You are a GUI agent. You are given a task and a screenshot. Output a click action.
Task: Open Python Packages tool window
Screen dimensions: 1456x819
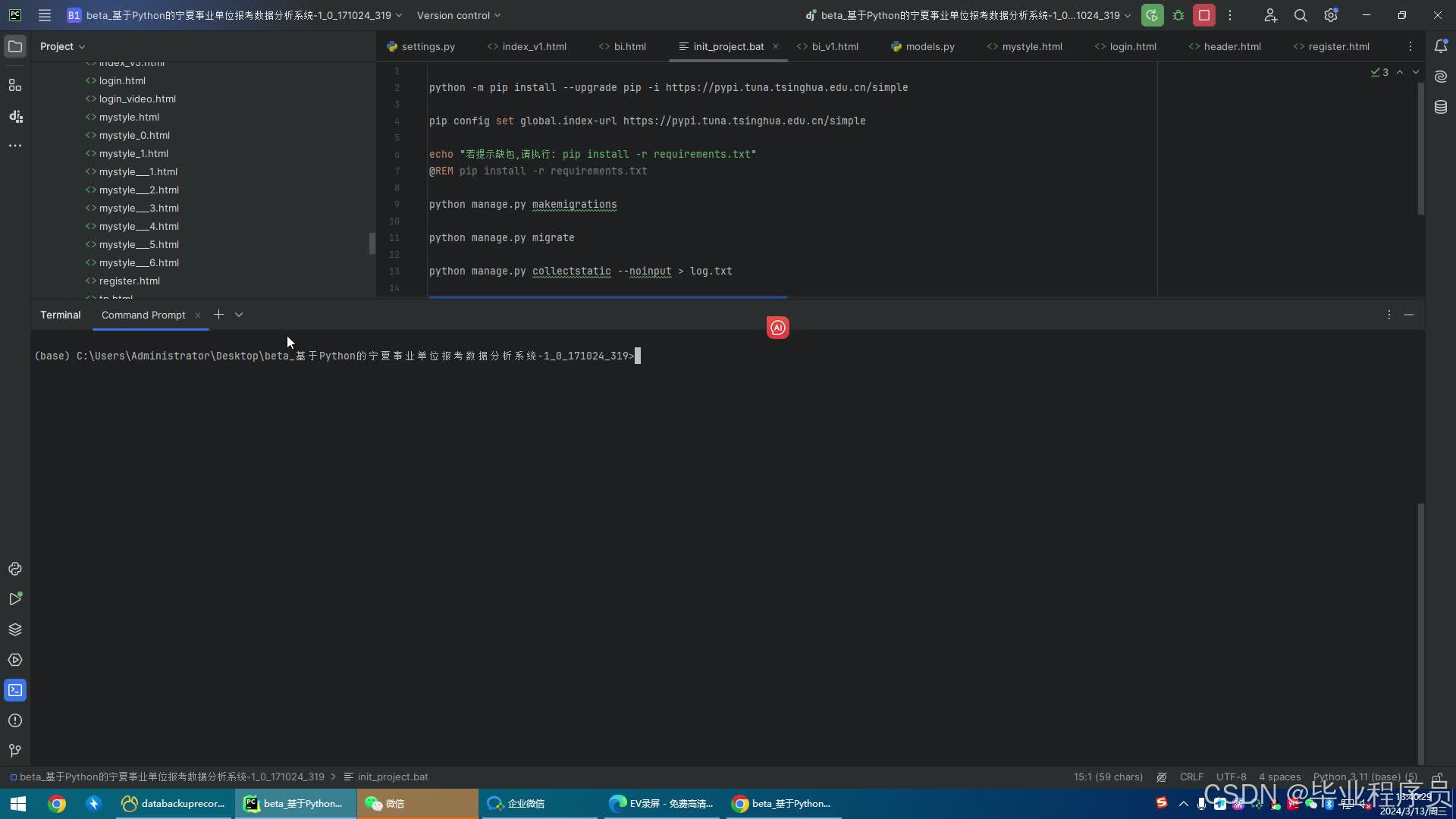(15, 629)
